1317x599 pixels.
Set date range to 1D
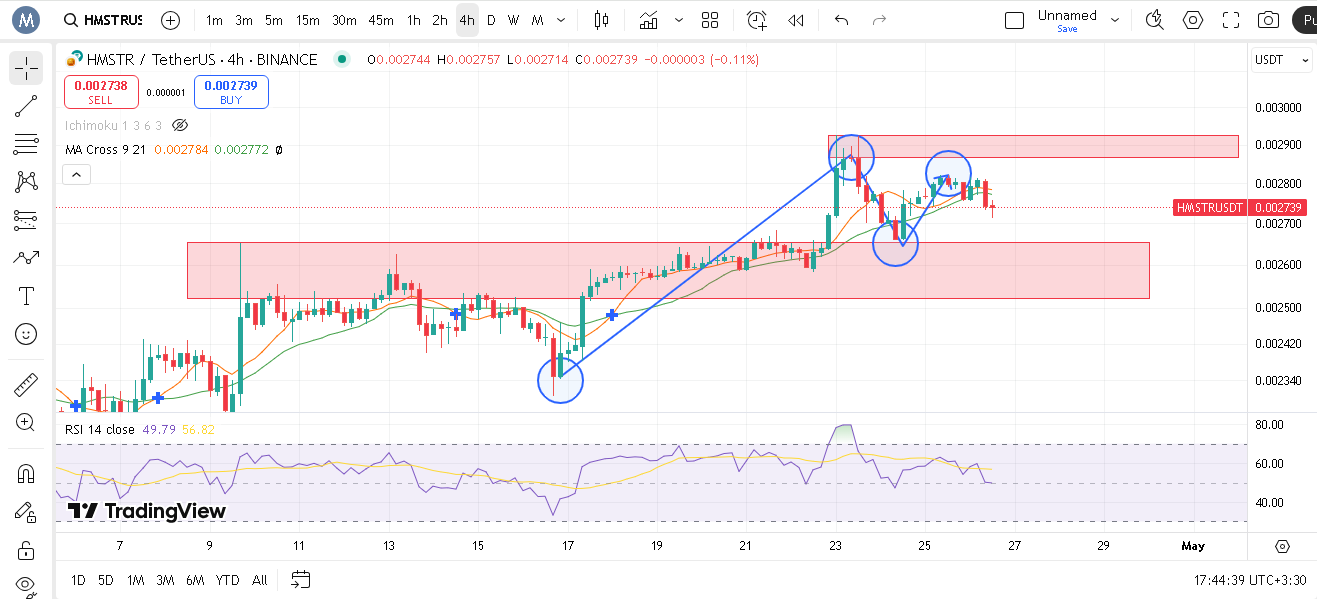78,580
